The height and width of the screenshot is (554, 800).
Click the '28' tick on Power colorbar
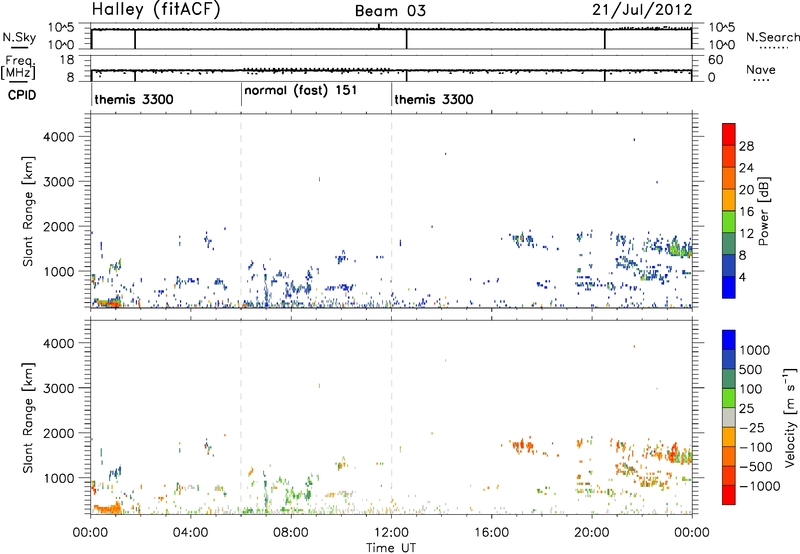[x=746, y=146]
